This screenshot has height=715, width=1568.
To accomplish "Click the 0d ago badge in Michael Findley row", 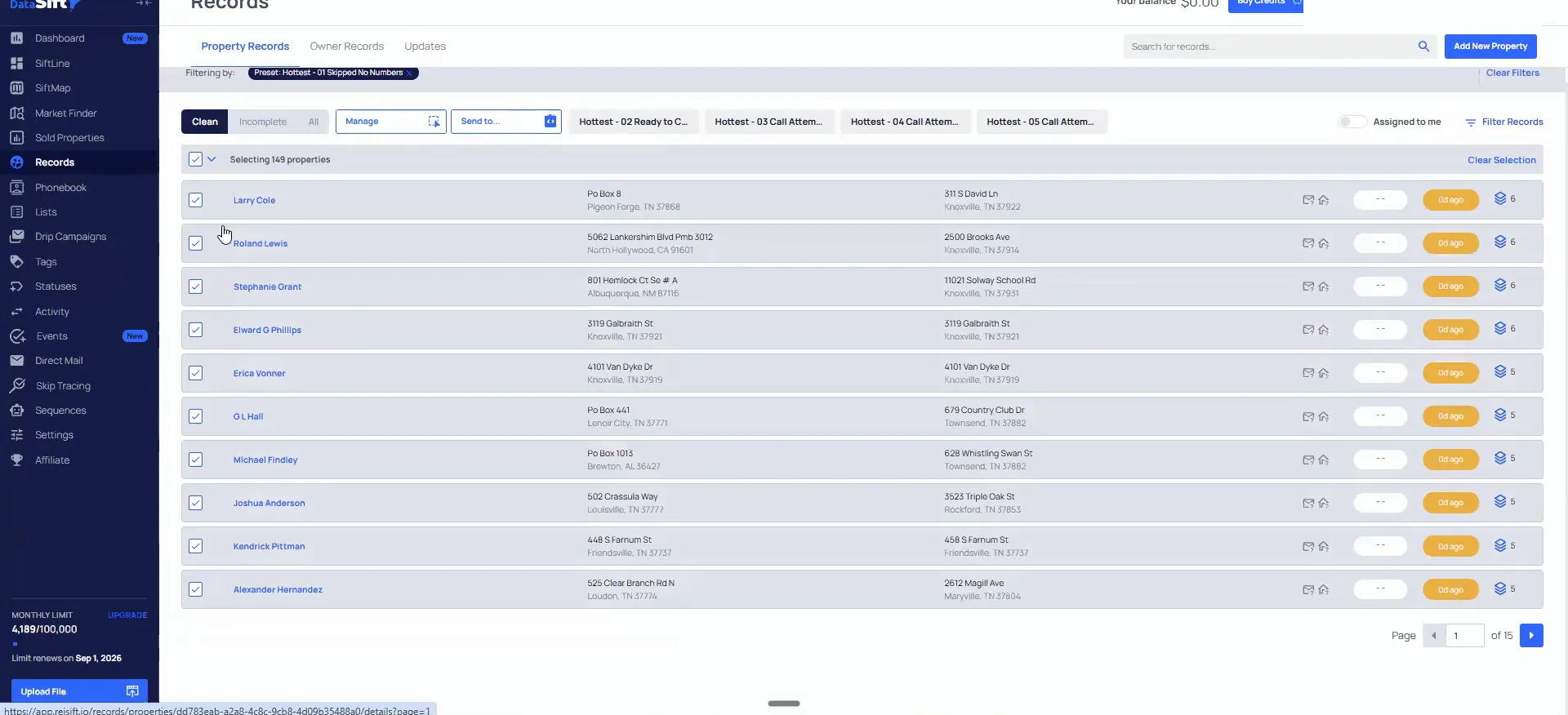I will [x=1450, y=460].
